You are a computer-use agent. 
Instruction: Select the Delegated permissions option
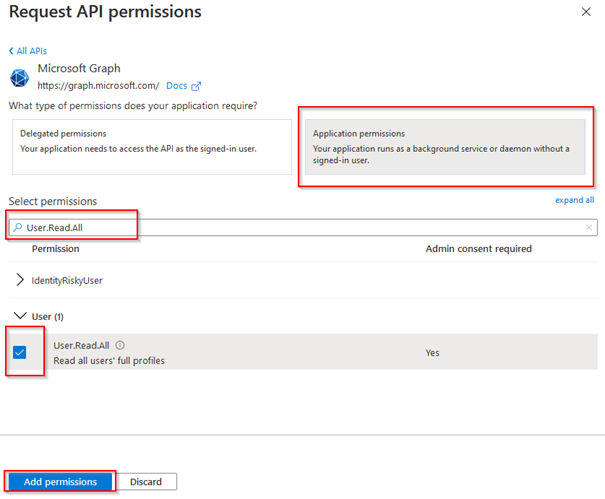150,146
